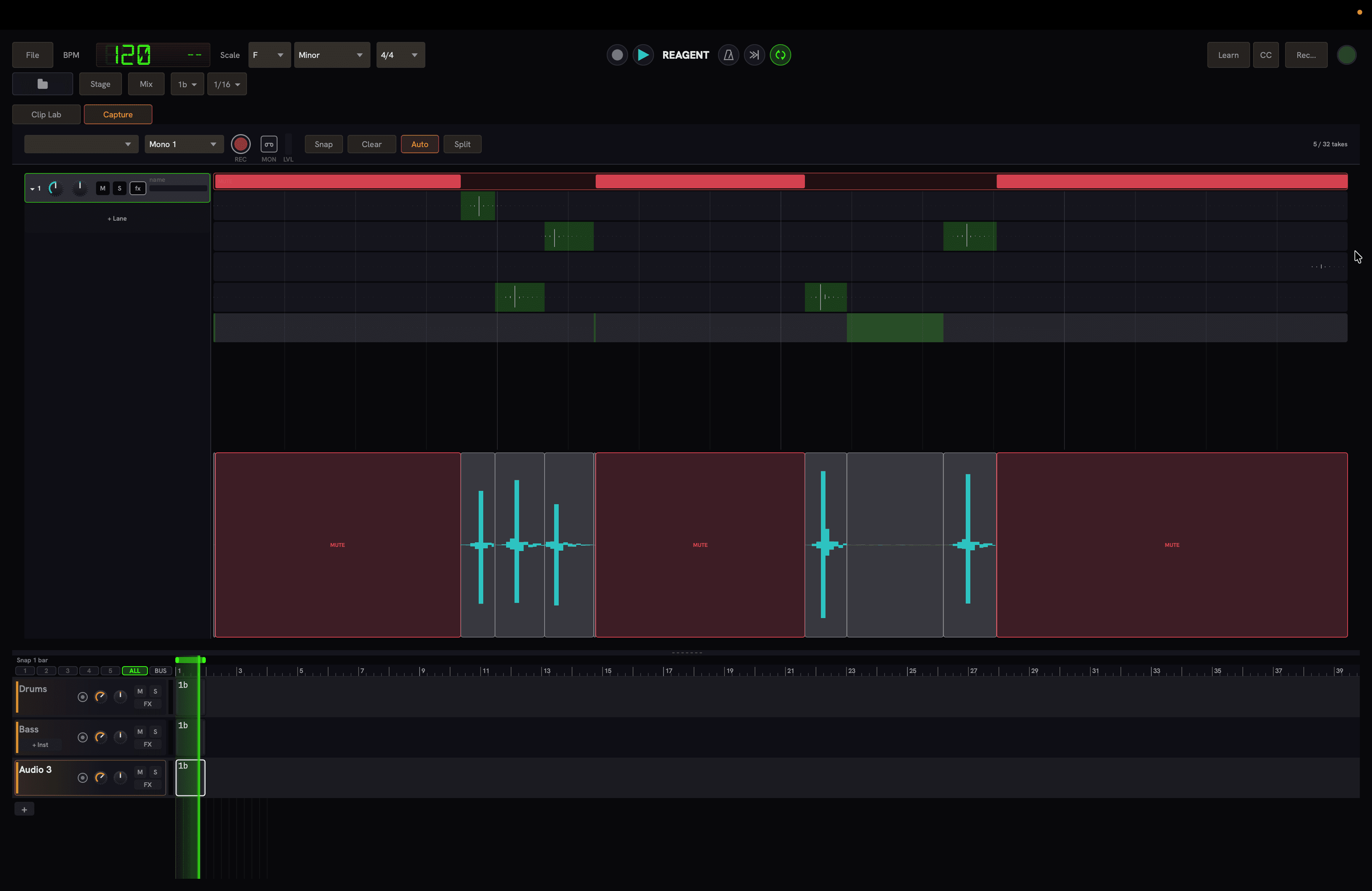1372x891 pixels.
Task: Click the lane 1 name input field
Action: pos(178,189)
